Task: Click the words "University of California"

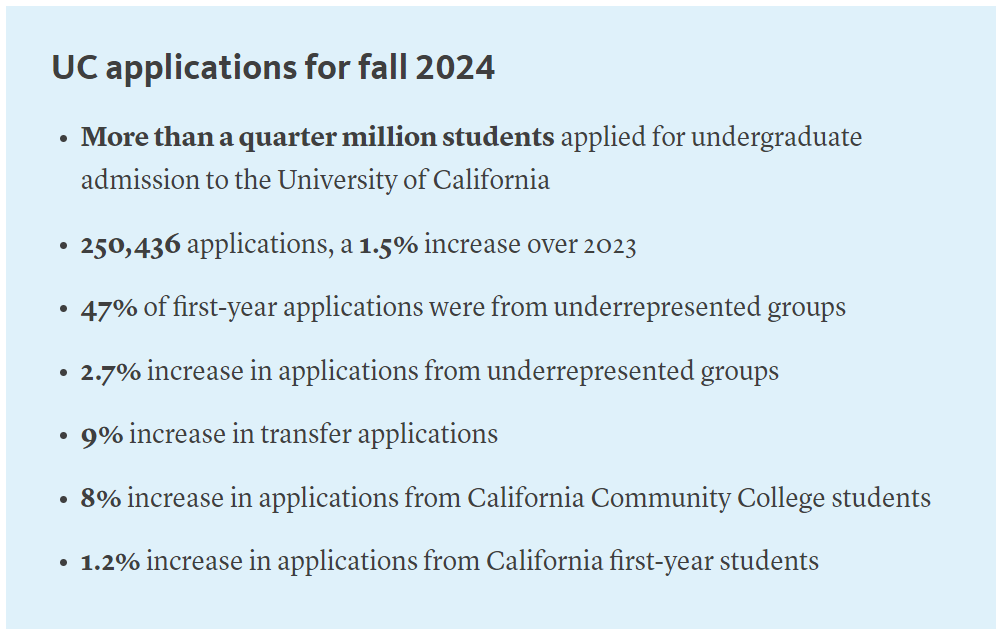Action: click(x=413, y=180)
